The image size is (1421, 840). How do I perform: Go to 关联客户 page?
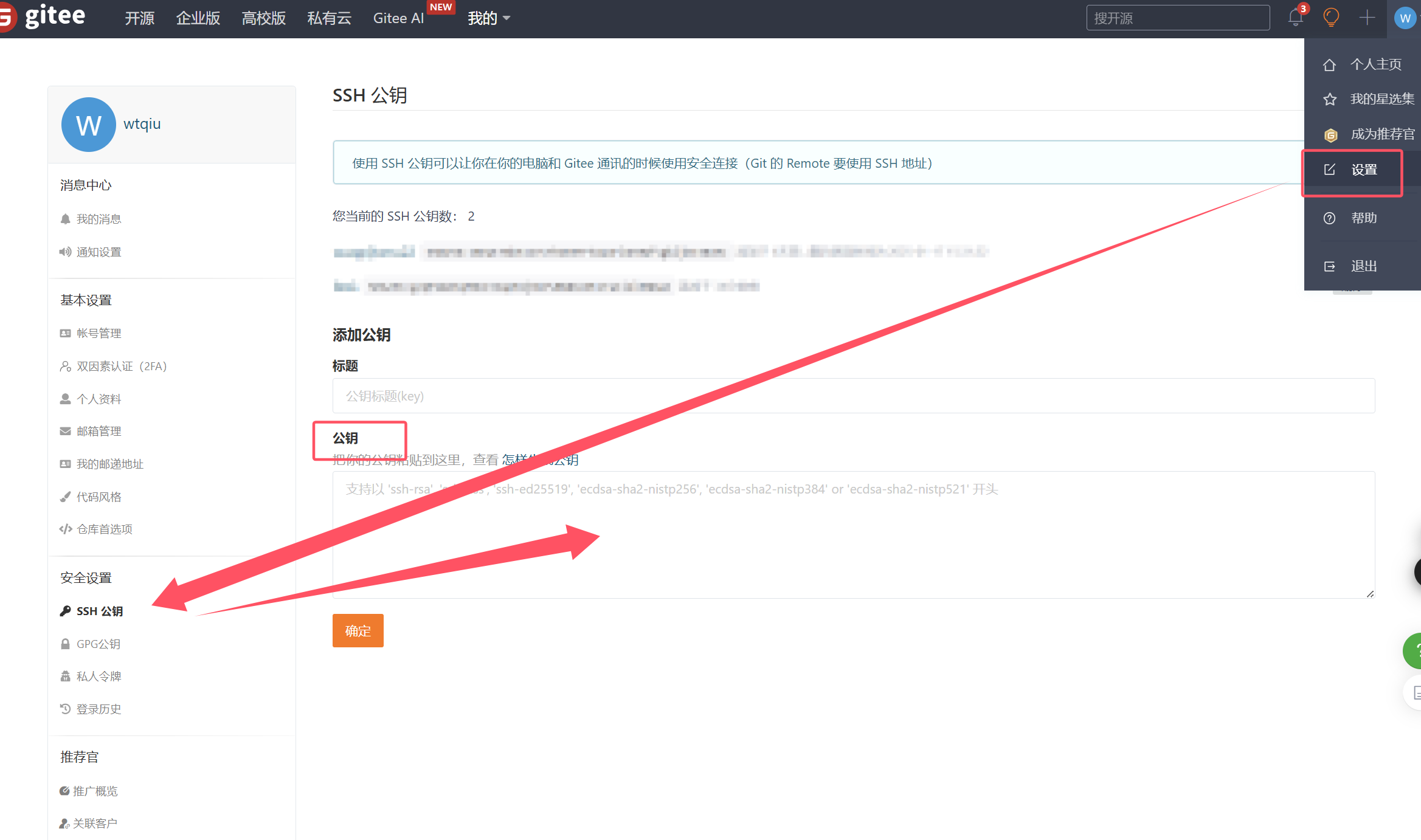tap(95, 824)
